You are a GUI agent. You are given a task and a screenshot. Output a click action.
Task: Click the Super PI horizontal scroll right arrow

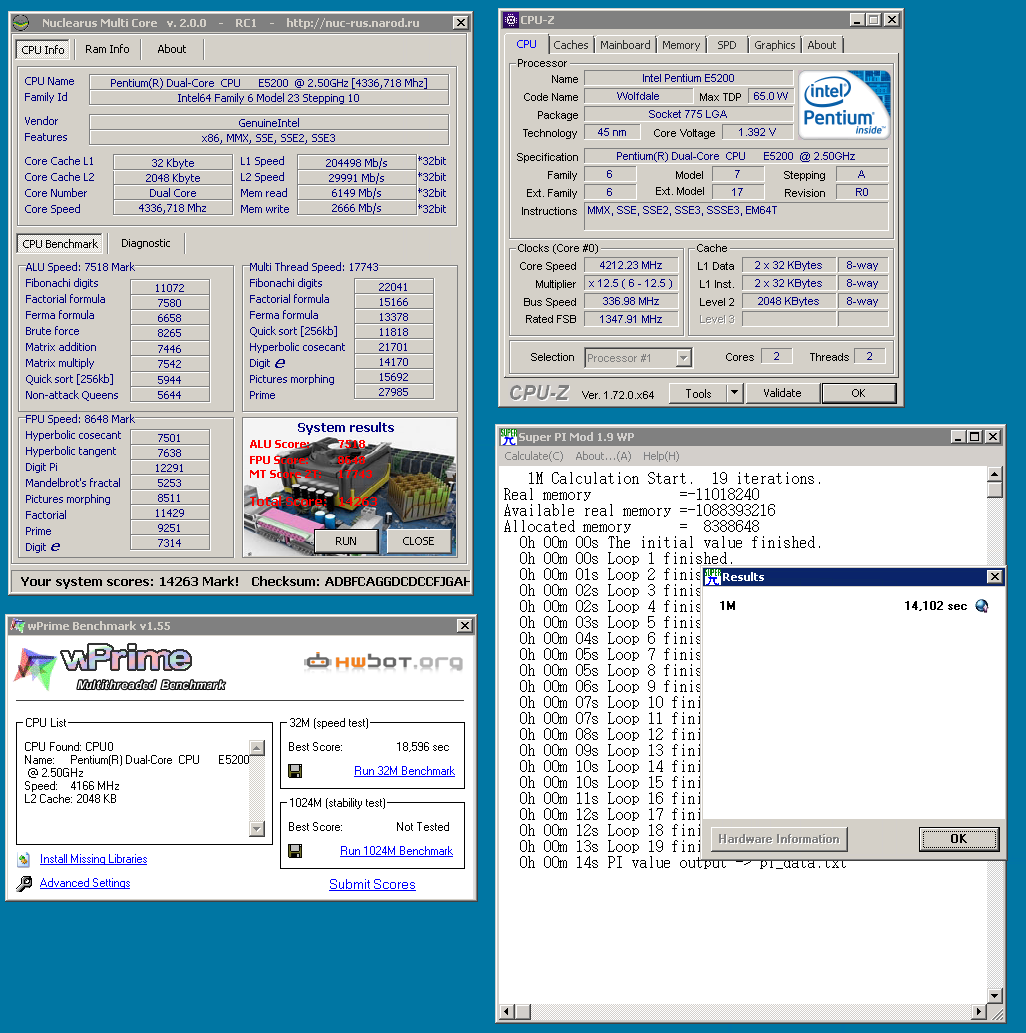pos(979,1011)
